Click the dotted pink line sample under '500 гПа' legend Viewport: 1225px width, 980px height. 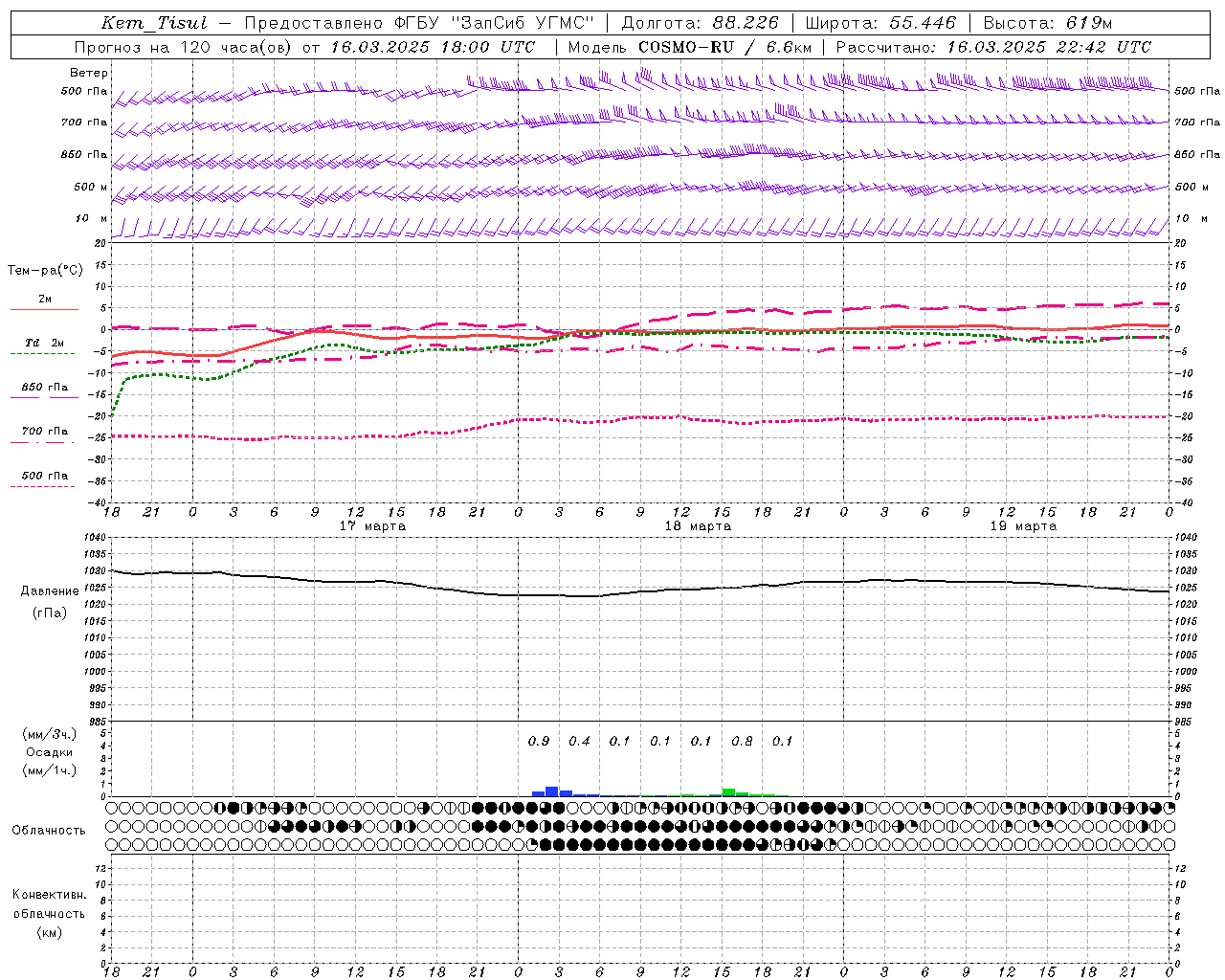[42, 487]
